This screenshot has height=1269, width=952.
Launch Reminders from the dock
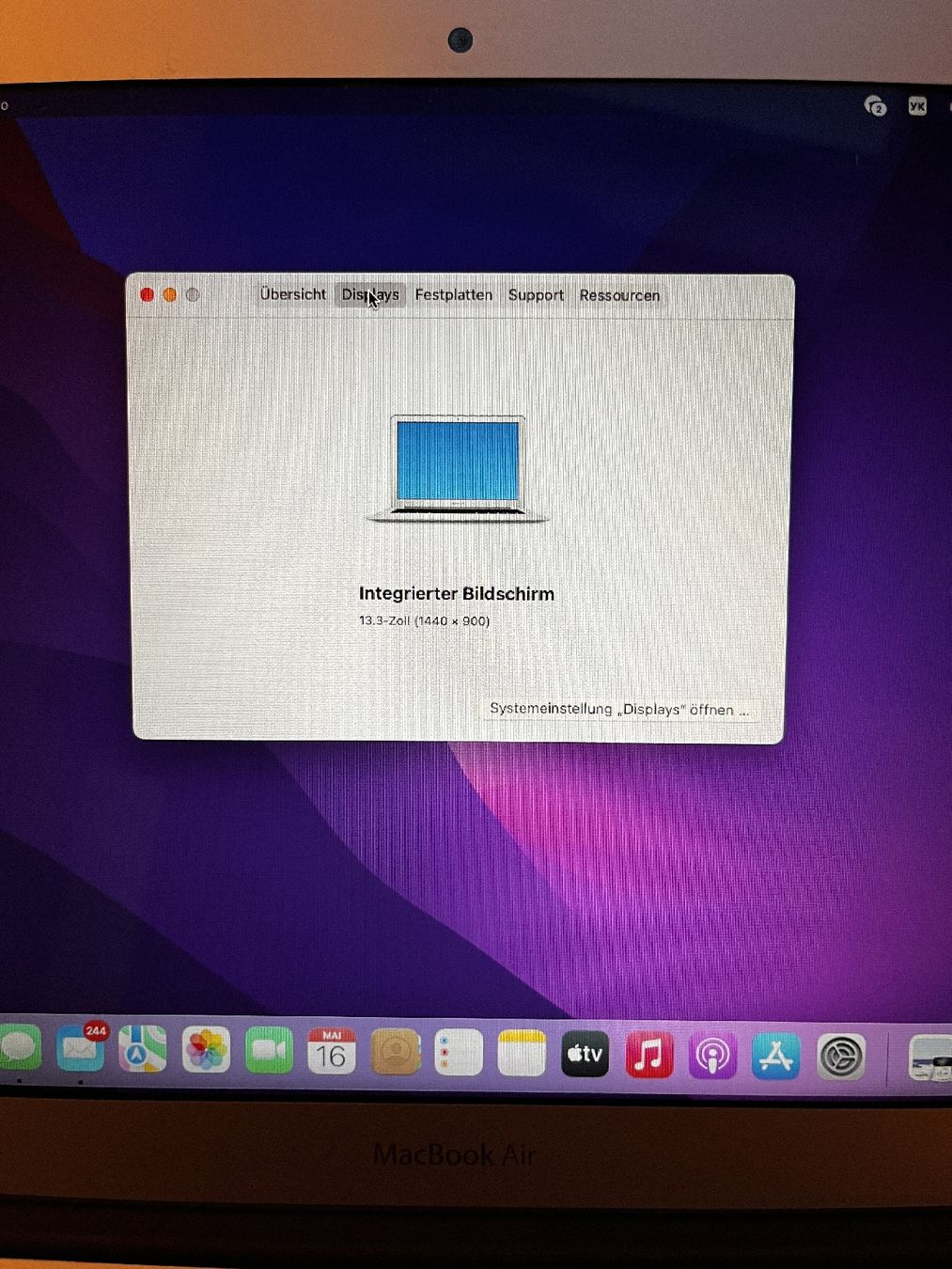[458, 1054]
